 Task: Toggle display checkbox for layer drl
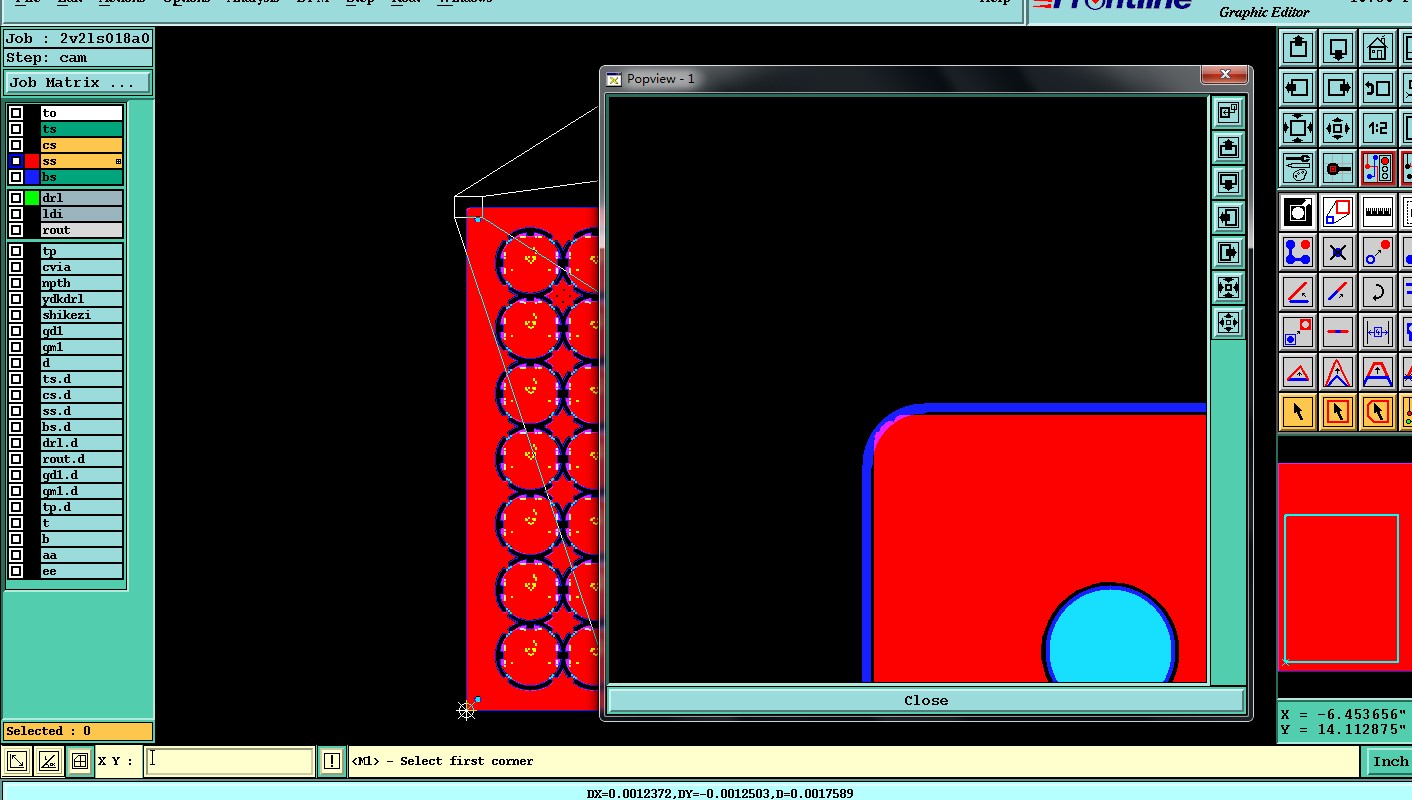pyautogui.click(x=16, y=198)
